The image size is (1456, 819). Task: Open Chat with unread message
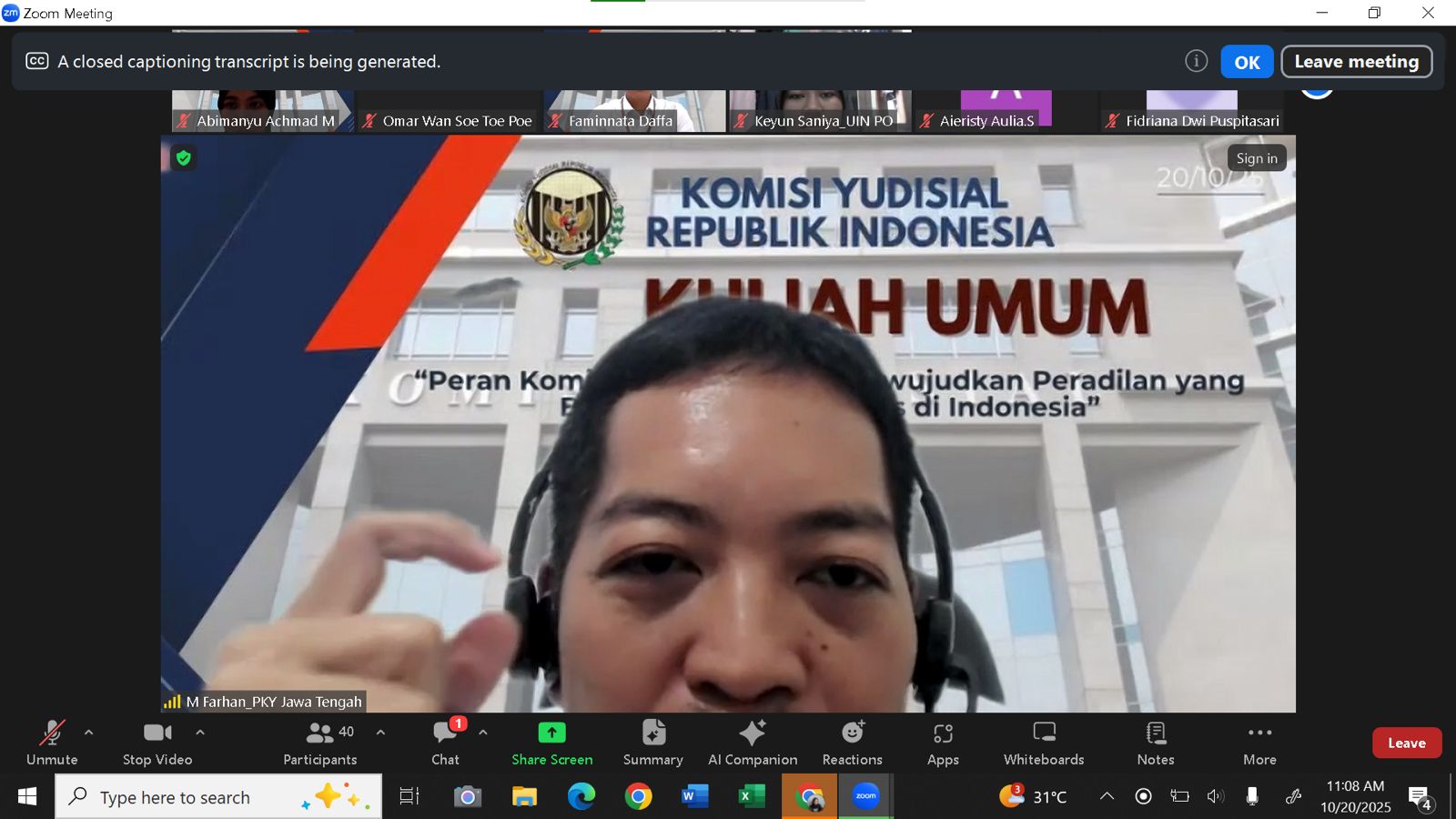(445, 743)
